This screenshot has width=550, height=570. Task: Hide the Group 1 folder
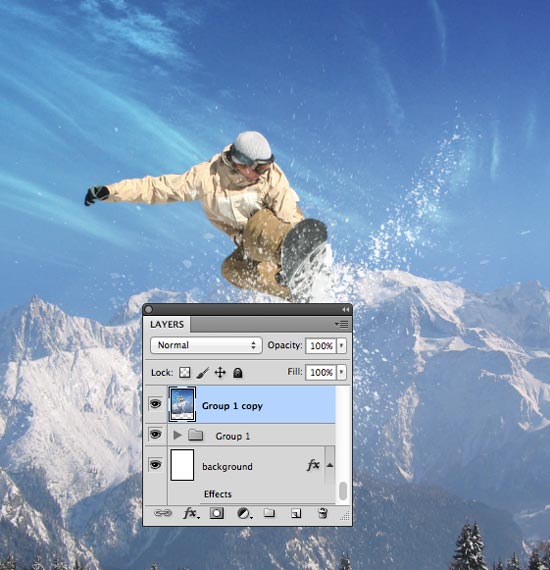coord(156,434)
